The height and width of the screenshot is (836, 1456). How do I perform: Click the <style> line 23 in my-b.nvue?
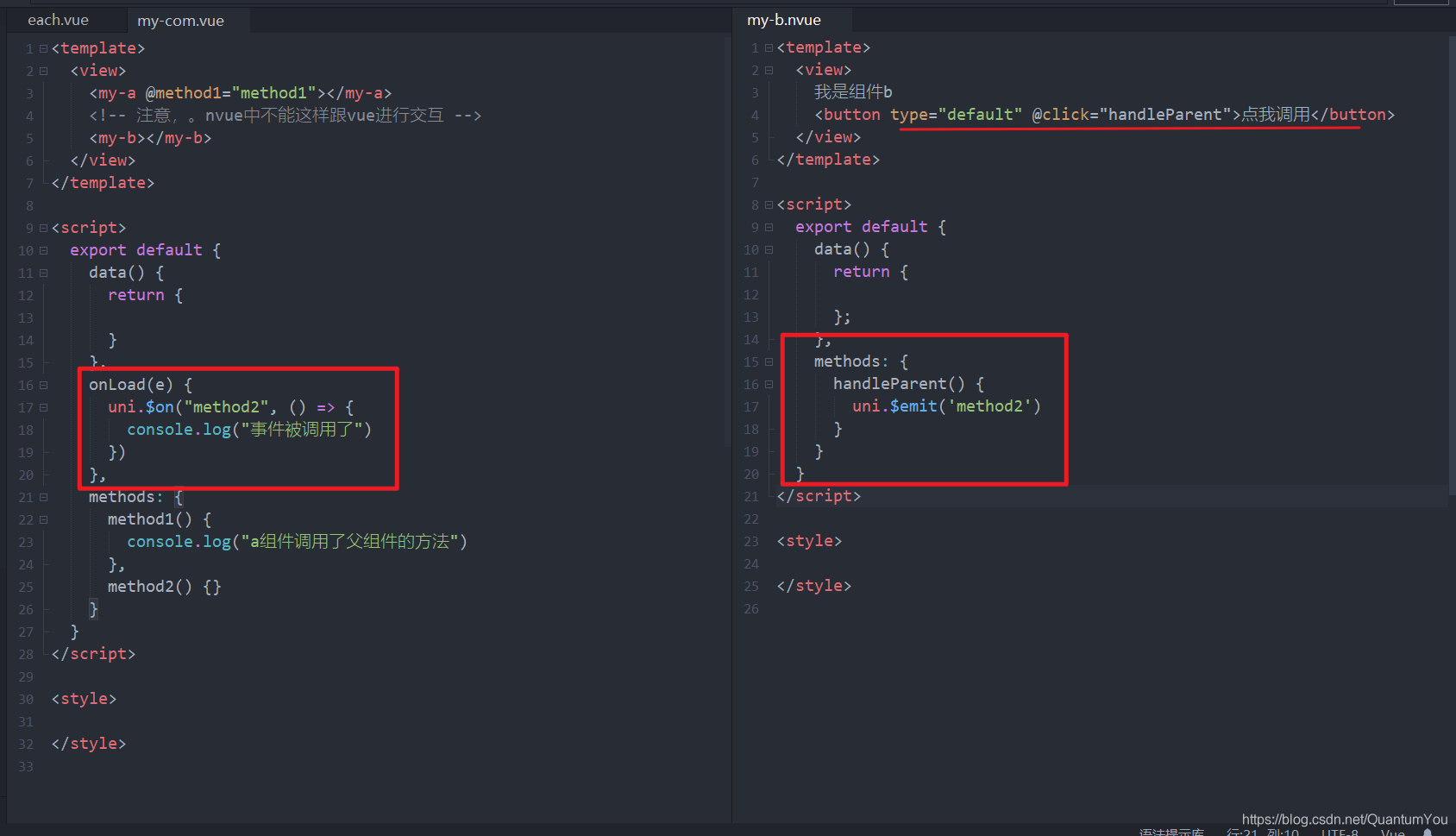point(809,541)
